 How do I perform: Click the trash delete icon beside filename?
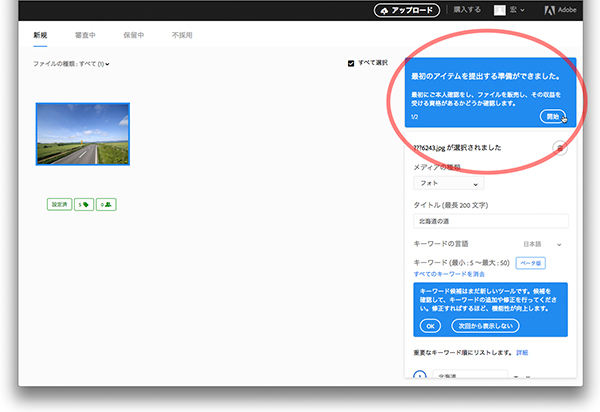(x=560, y=148)
